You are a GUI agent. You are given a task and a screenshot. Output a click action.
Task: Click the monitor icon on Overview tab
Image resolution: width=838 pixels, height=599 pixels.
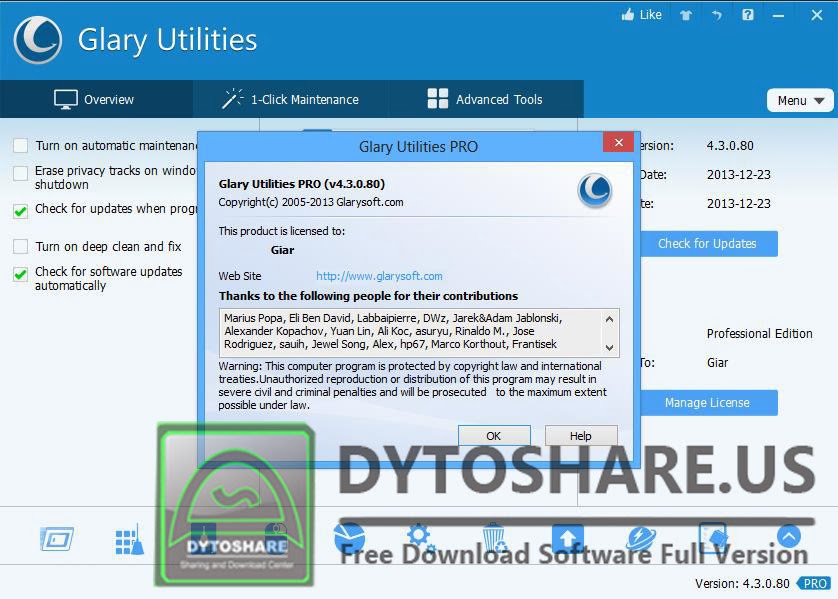[x=66, y=99]
